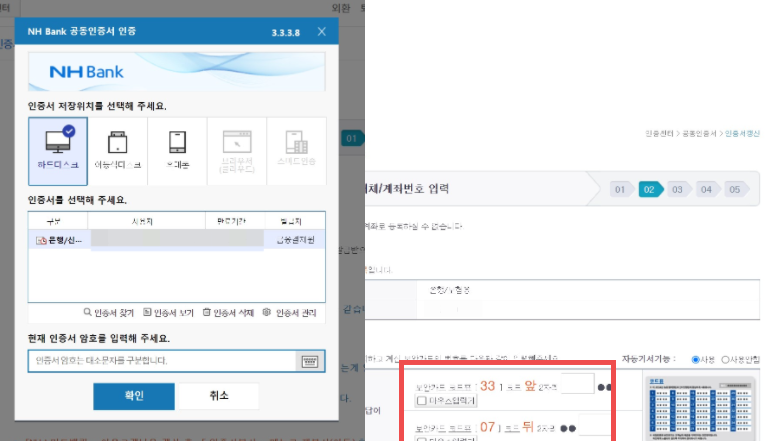This screenshot has width=775, height=441.
Task: Select 사용 radio for auto-fill function
Action: tap(695, 359)
